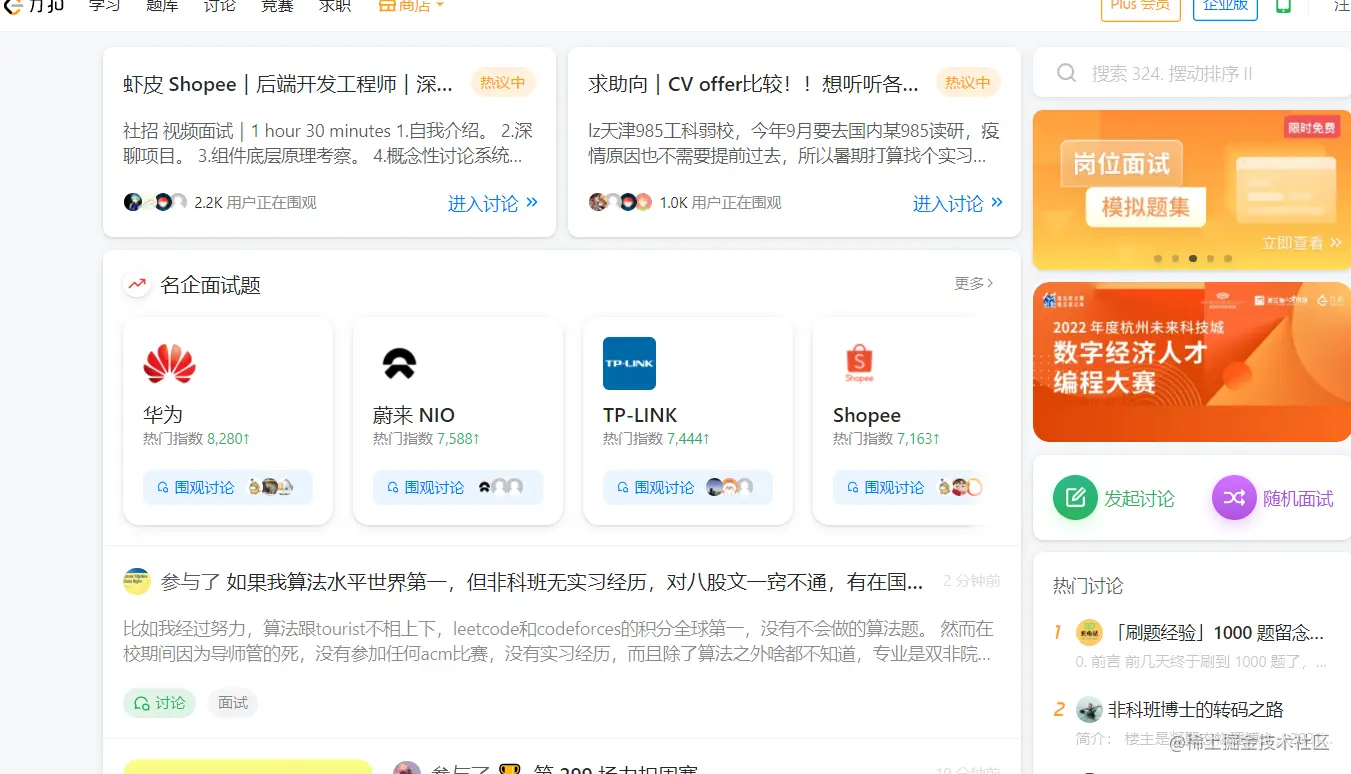Open the 学习 nav item

pos(104,5)
